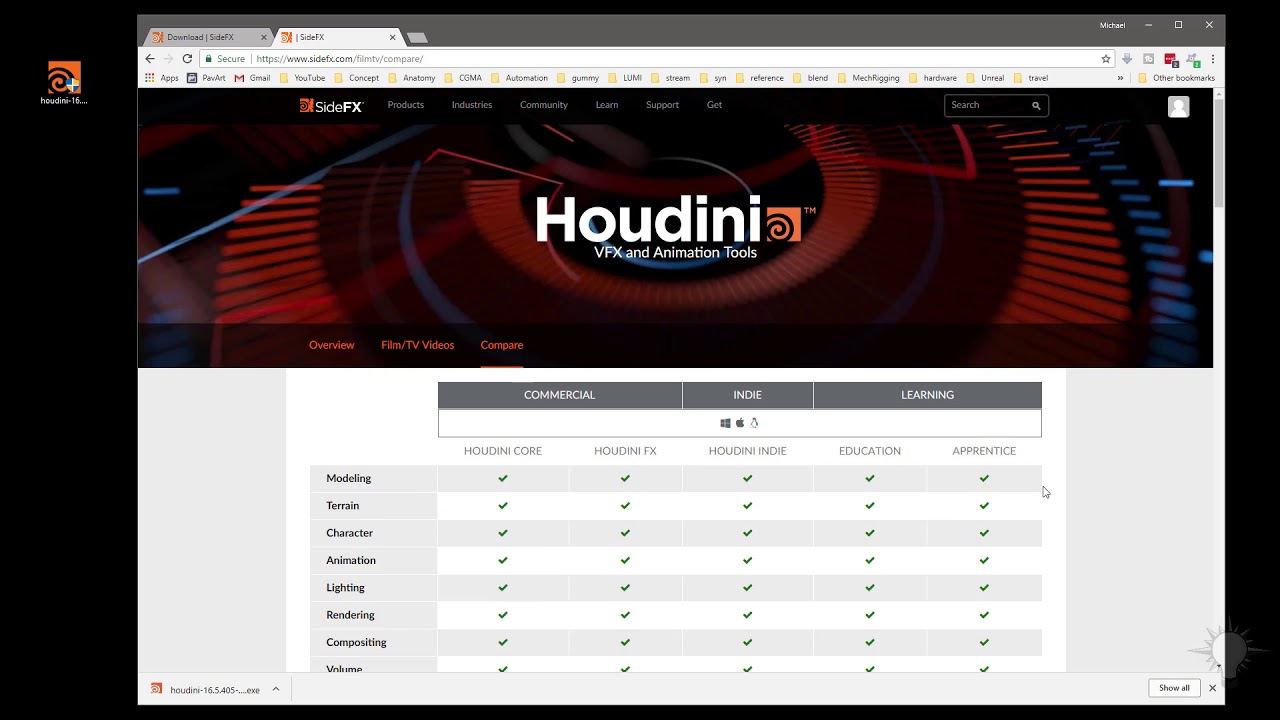Go back with the browser back arrow

coord(150,59)
